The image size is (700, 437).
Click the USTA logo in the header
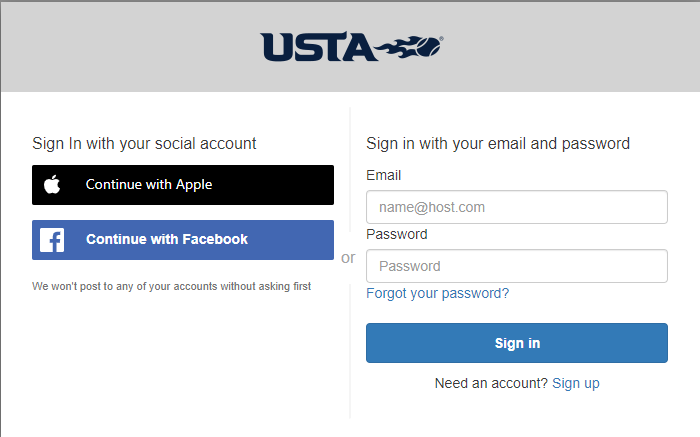point(352,46)
